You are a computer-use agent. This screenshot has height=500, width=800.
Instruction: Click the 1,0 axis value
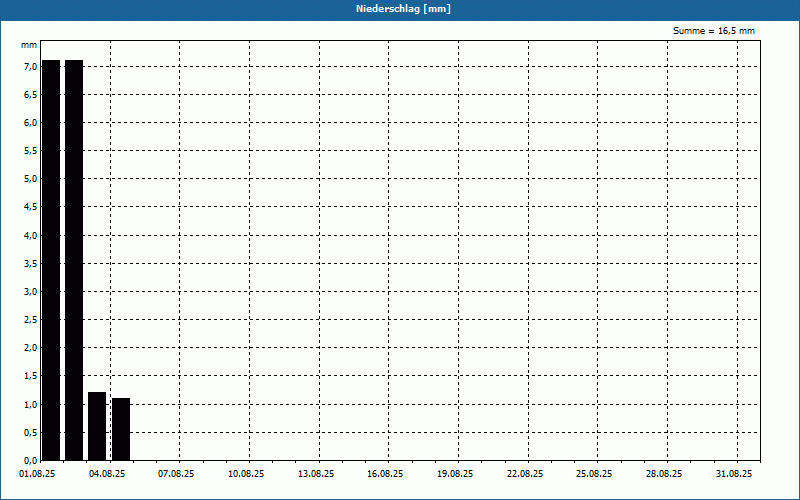pos(30,405)
